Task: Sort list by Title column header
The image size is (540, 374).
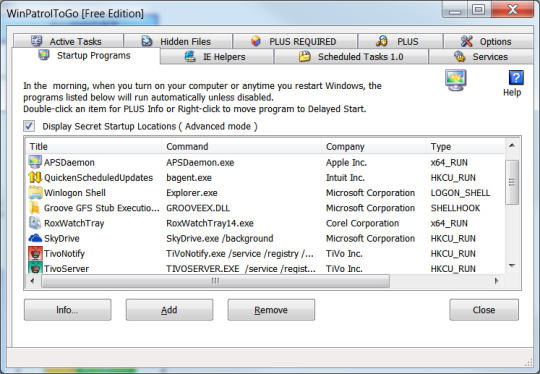Action: (x=94, y=146)
